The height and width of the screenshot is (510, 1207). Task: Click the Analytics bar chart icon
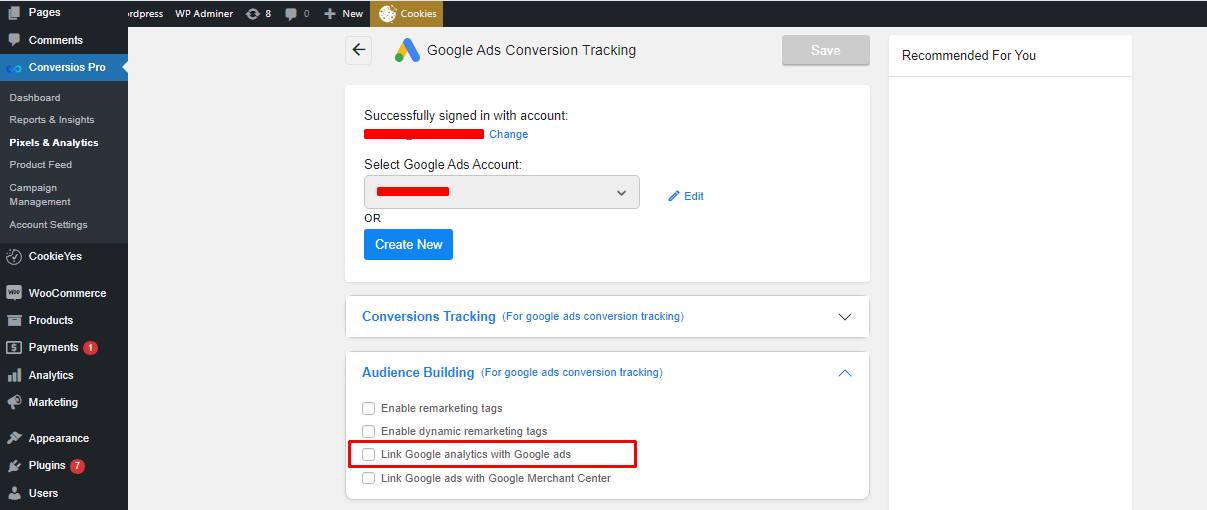pyautogui.click(x=14, y=375)
